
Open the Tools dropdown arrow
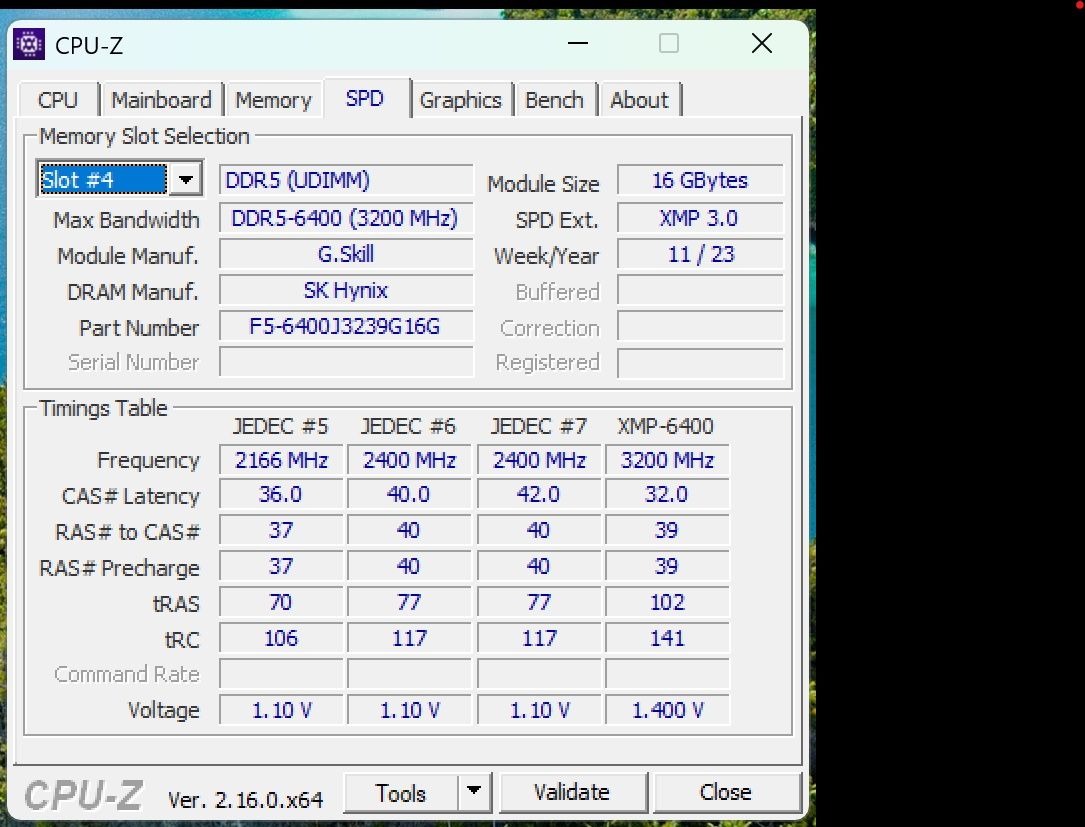pyautogui.click(x=474, y=791)
